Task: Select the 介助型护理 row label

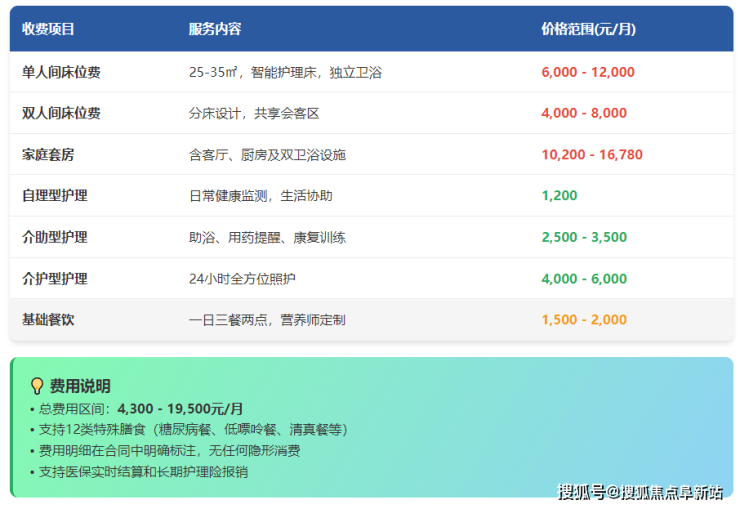Action: (54, 237)
